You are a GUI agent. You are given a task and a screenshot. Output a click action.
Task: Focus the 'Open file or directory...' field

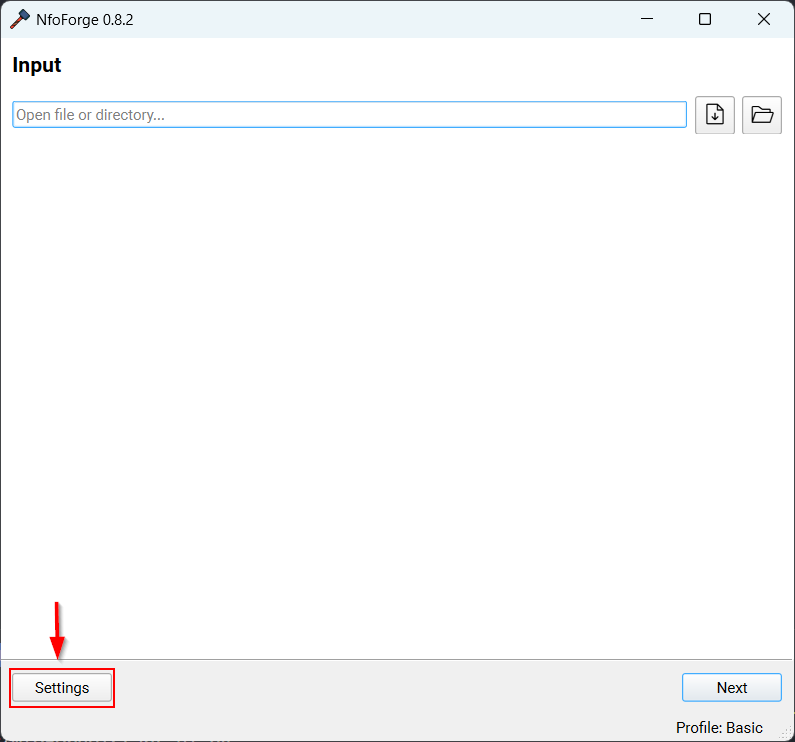[349, 115]
